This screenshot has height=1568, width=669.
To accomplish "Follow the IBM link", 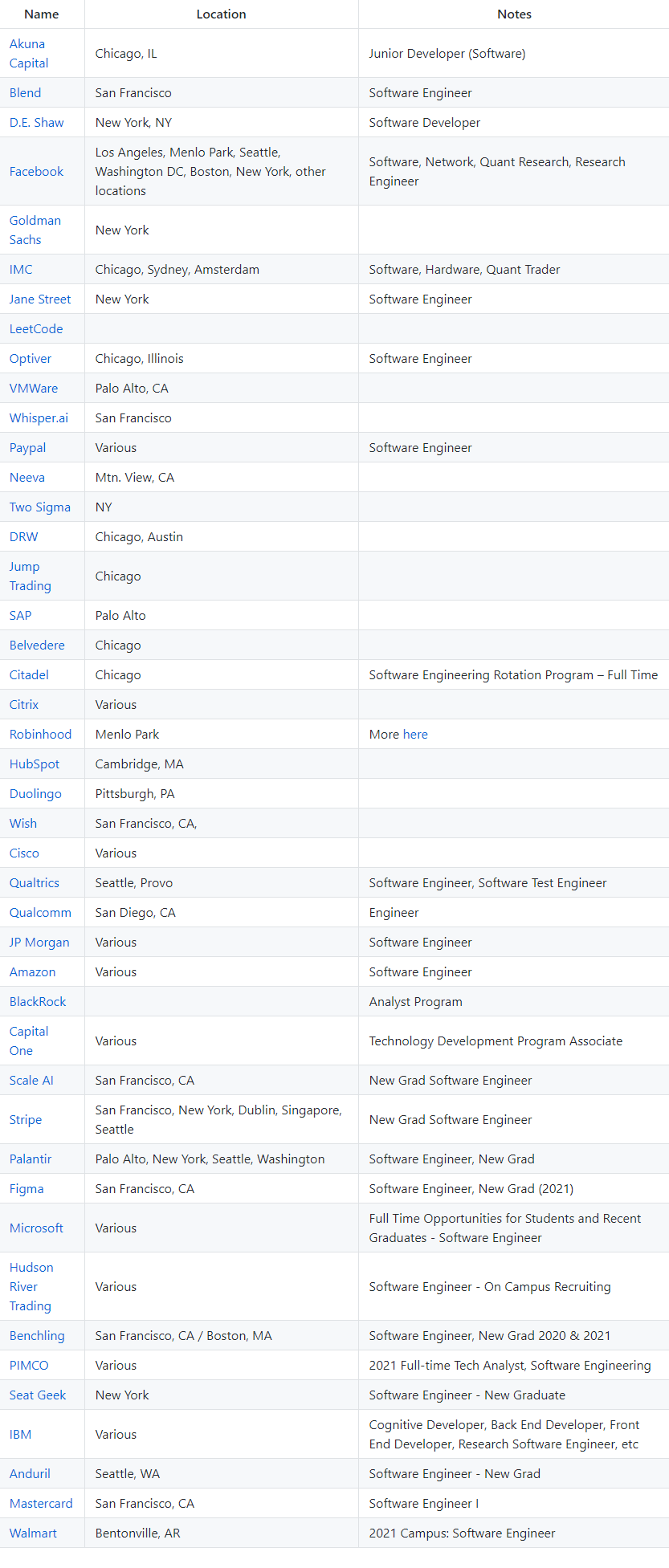I will click(20, 1435).
